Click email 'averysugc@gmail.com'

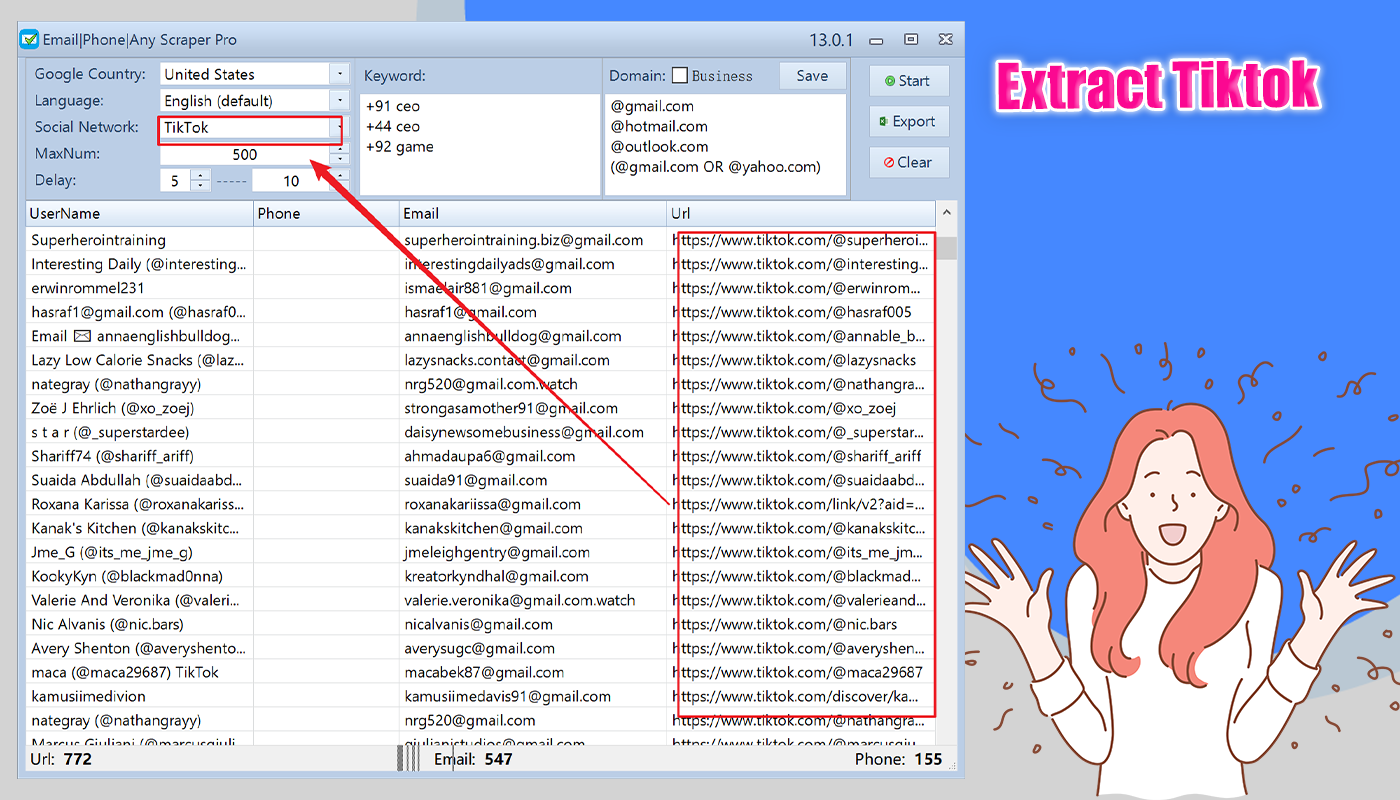(479, 648)
